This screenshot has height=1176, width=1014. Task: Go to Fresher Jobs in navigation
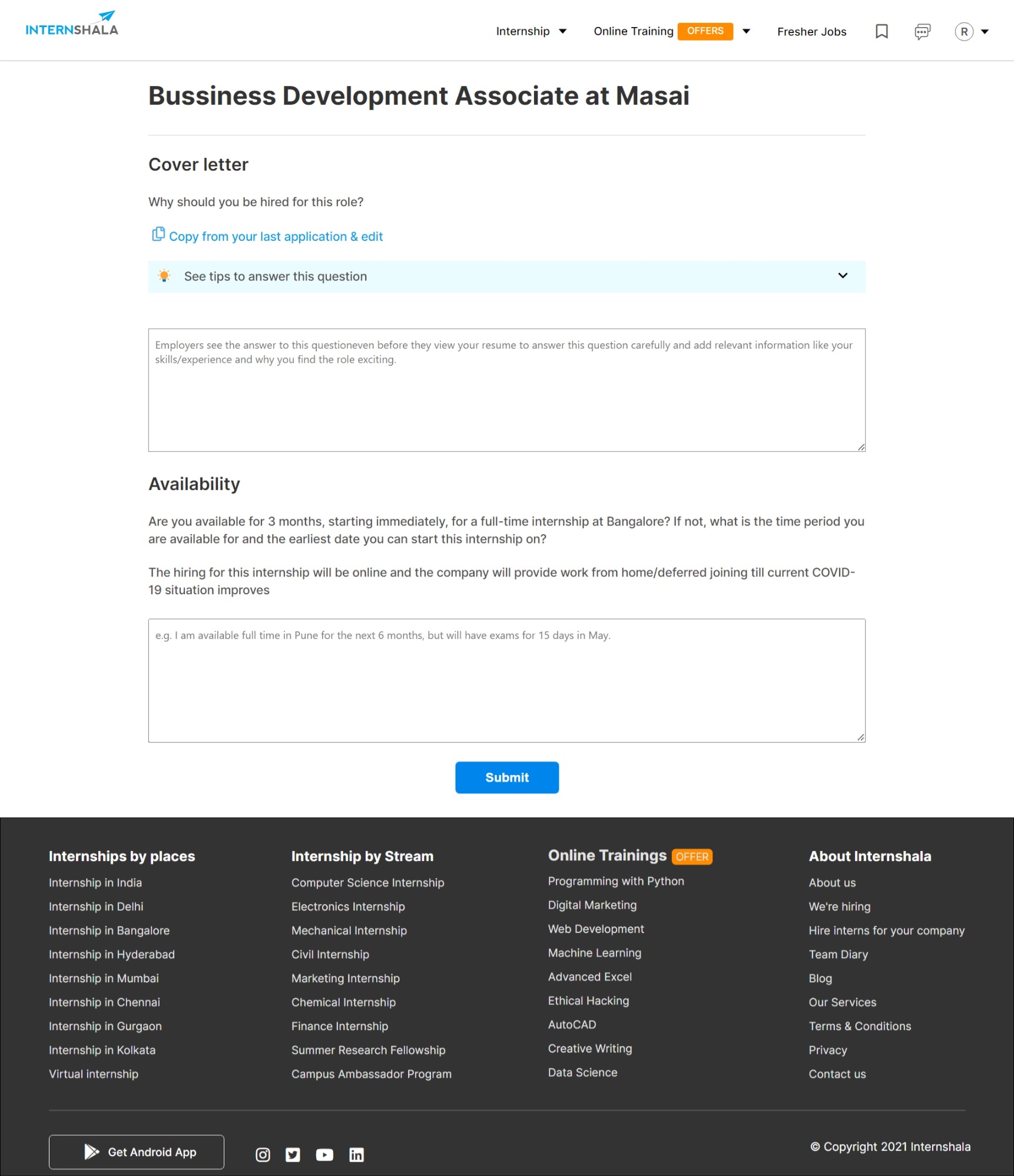pyautogui.click(x=811, y=32)
